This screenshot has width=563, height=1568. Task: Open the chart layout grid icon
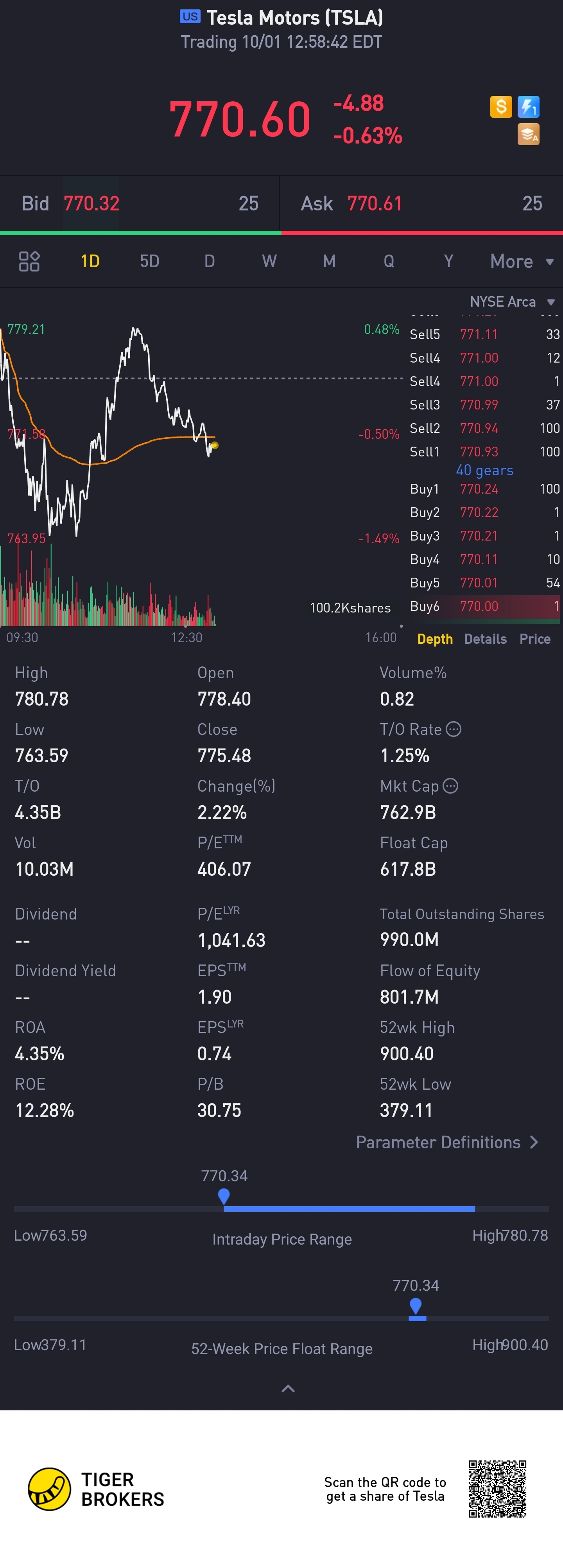pyautogui.click(x=29, y=261)
